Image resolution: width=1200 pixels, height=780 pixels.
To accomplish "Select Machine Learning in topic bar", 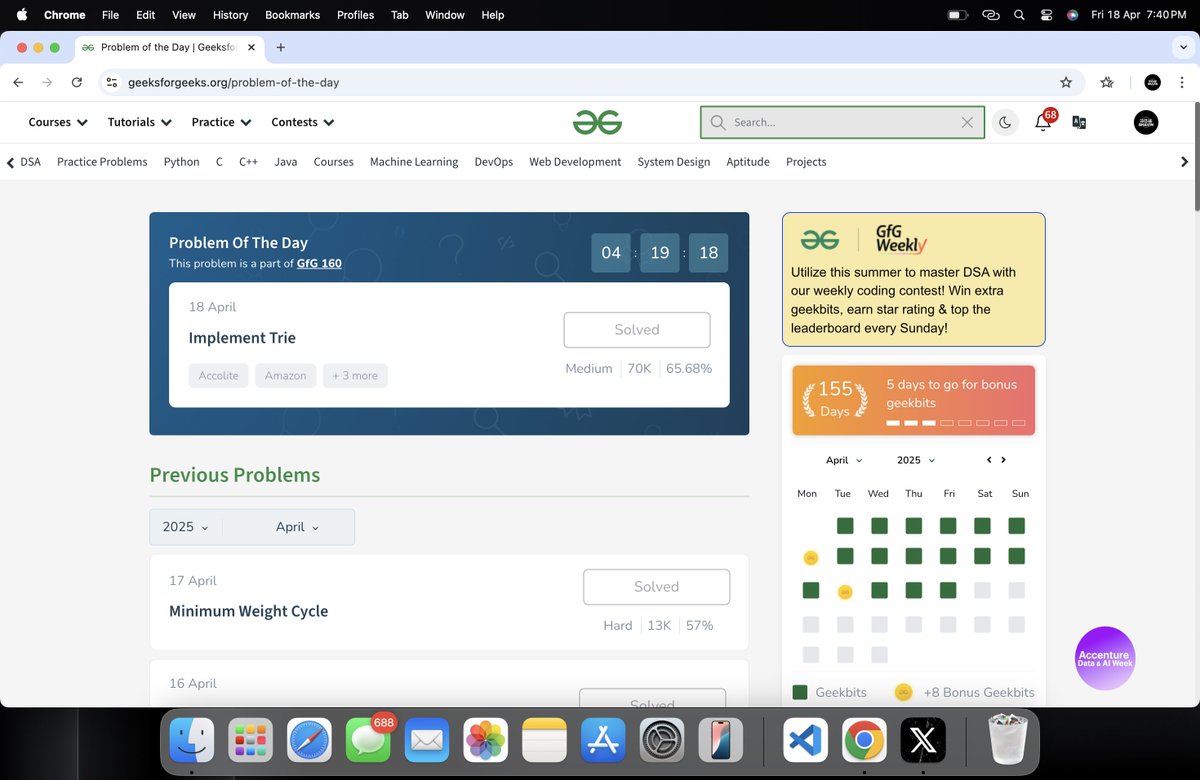I will (x=414, y=162).
